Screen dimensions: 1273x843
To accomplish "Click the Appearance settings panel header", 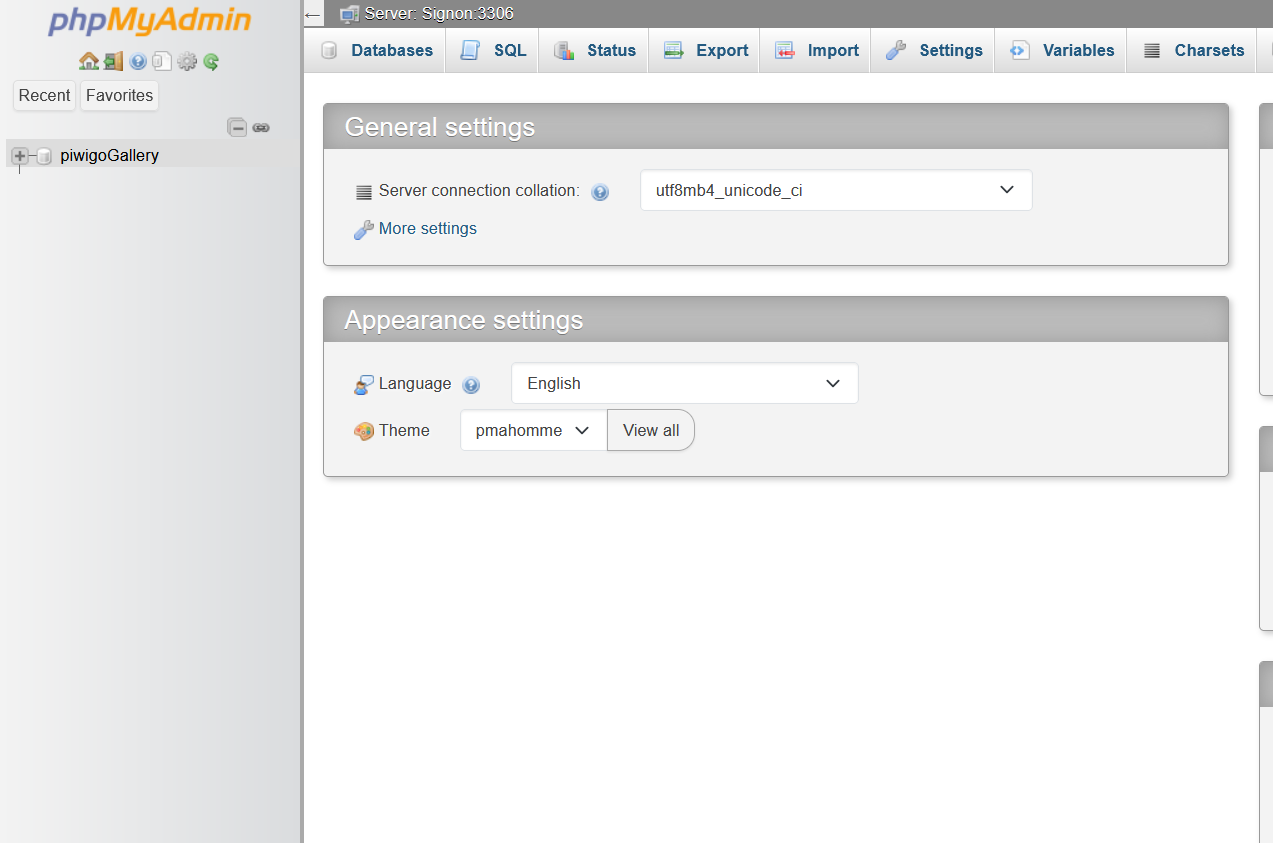I will (x=776, y=320).
